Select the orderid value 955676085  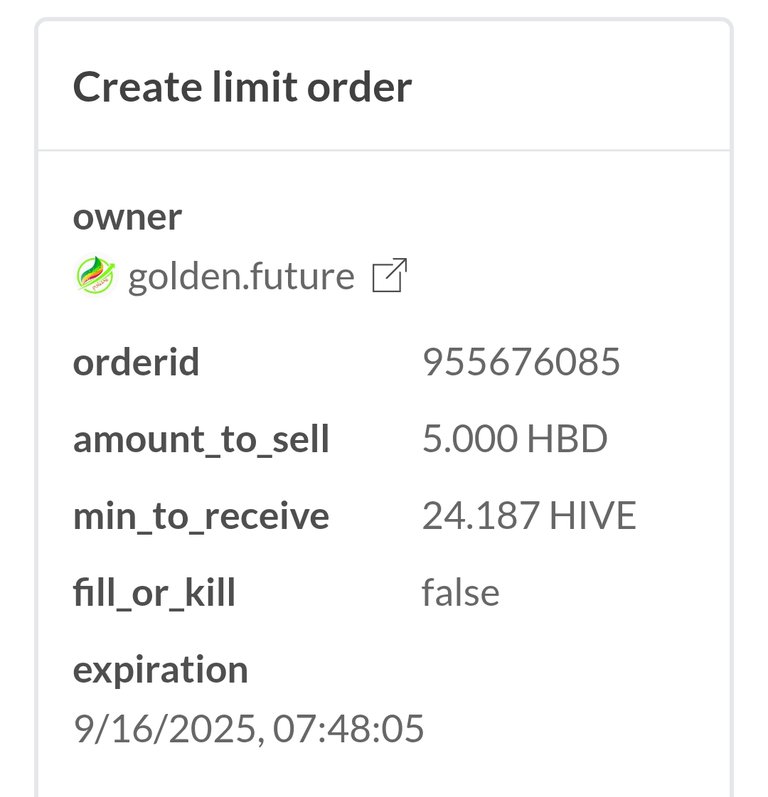[521, 362]
